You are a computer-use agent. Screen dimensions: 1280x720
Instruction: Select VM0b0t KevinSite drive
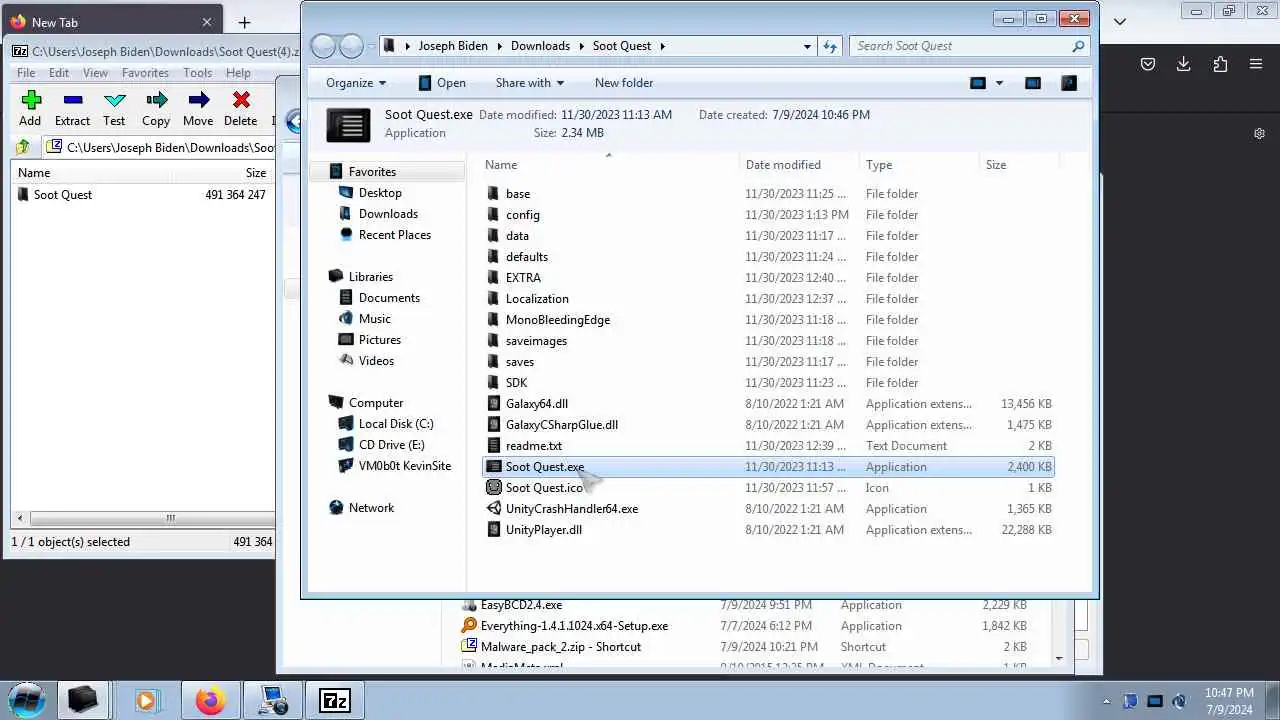click(405, 466)
